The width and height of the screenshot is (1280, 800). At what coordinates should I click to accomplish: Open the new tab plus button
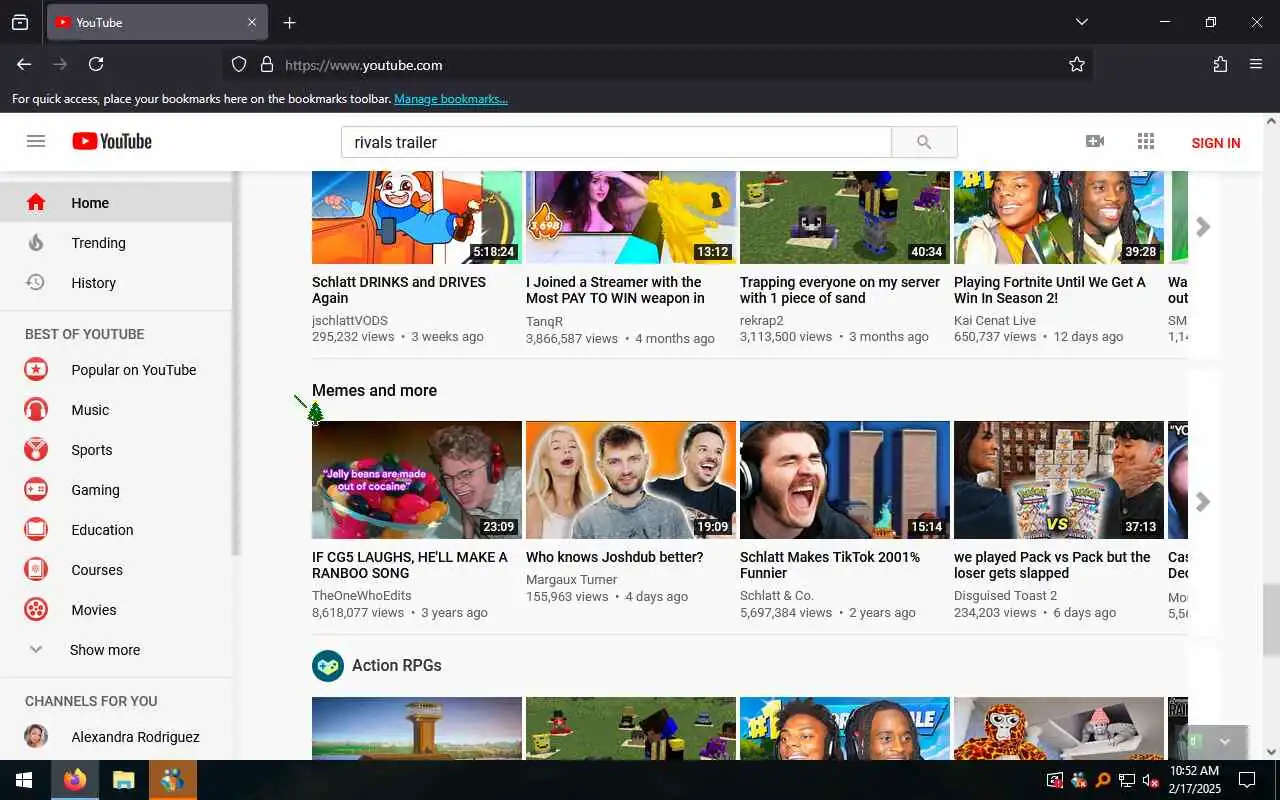point(289,22)
